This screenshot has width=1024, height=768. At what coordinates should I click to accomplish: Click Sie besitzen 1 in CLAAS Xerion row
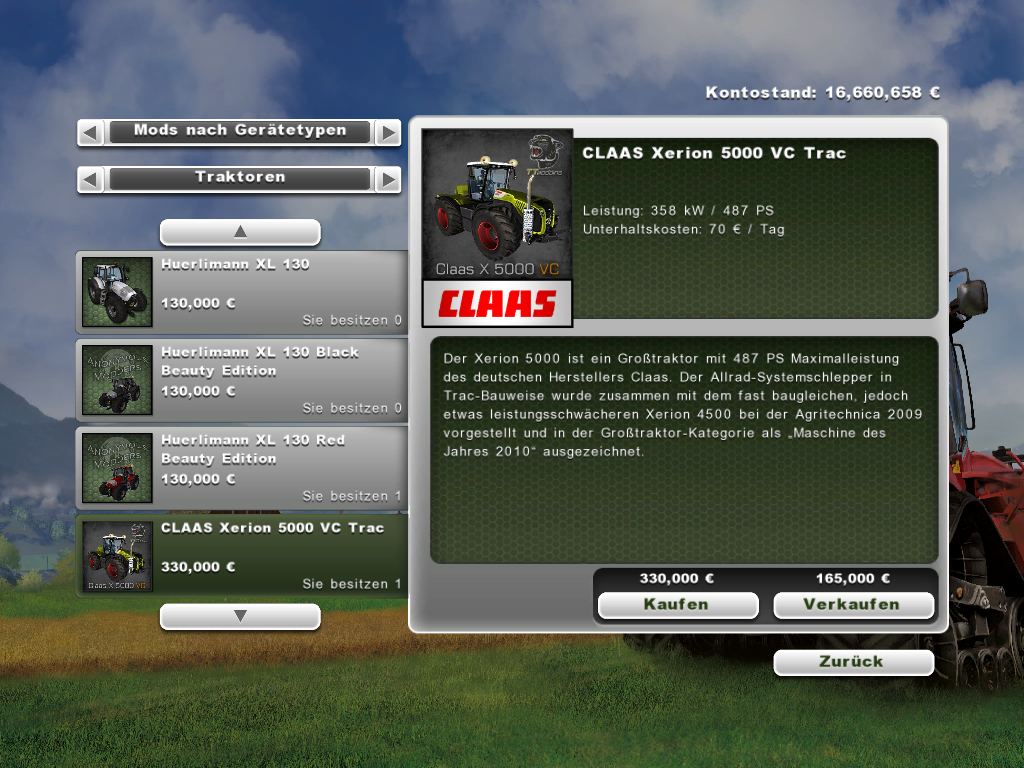[x=352, y=584]
